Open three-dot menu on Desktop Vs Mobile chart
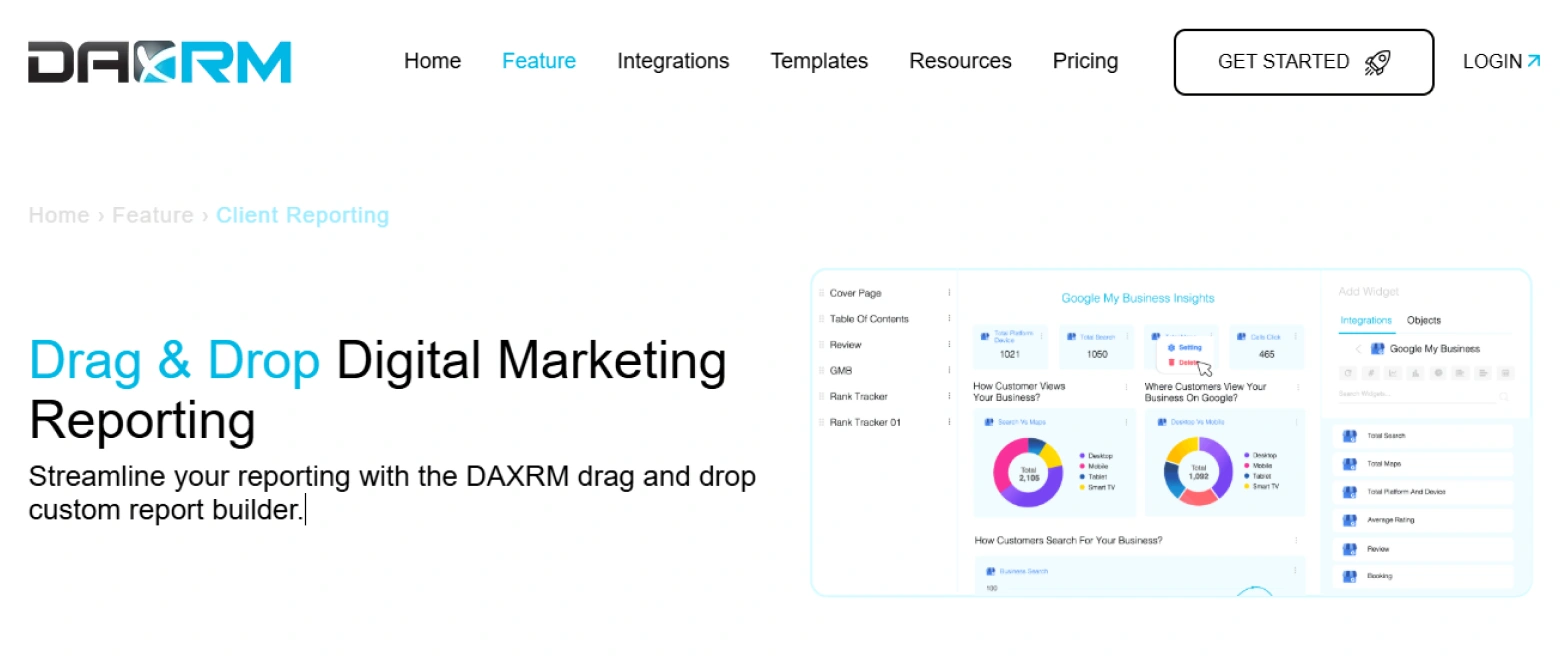Screen dimensions: 1562x663 click(x=1297, y=422)
